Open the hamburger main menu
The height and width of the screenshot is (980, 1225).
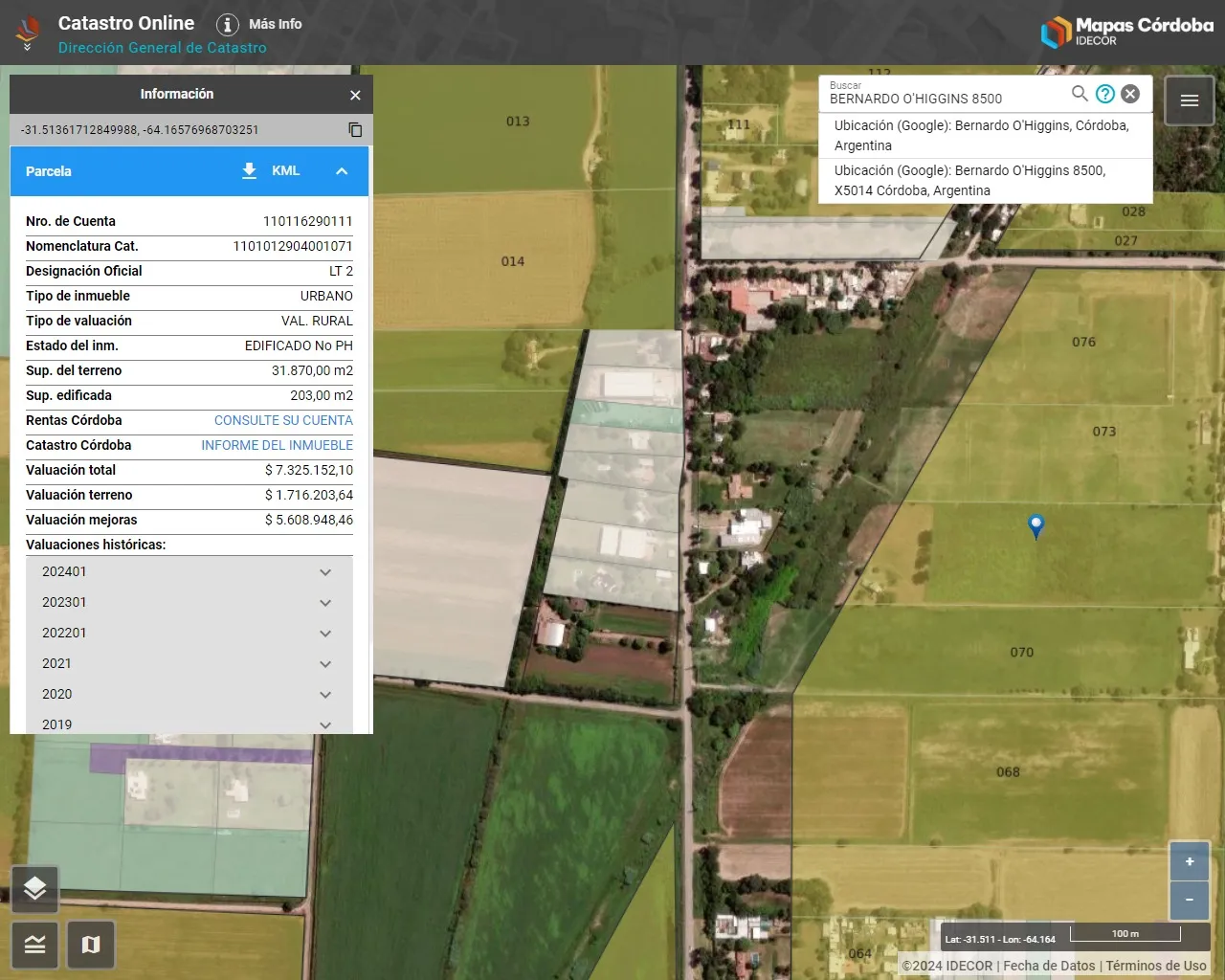(1190, 100)
